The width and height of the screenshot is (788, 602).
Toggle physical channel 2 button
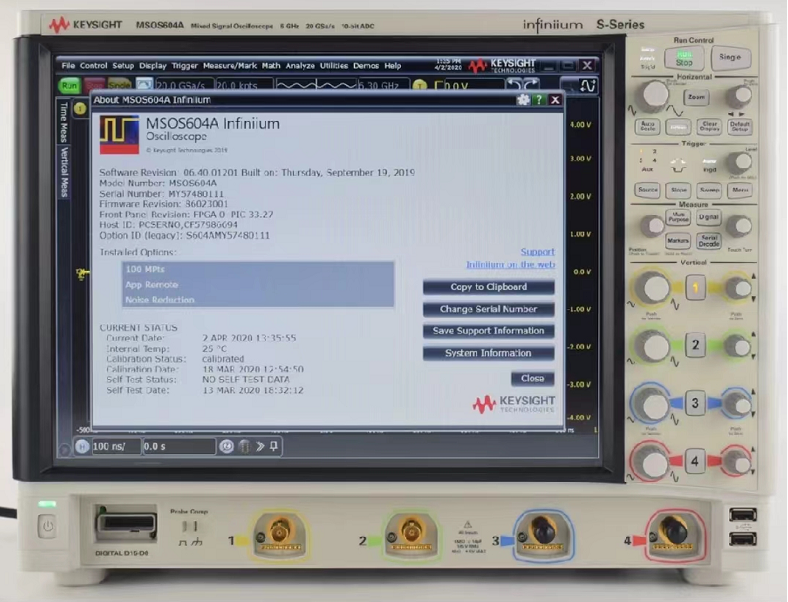(695, 346)
